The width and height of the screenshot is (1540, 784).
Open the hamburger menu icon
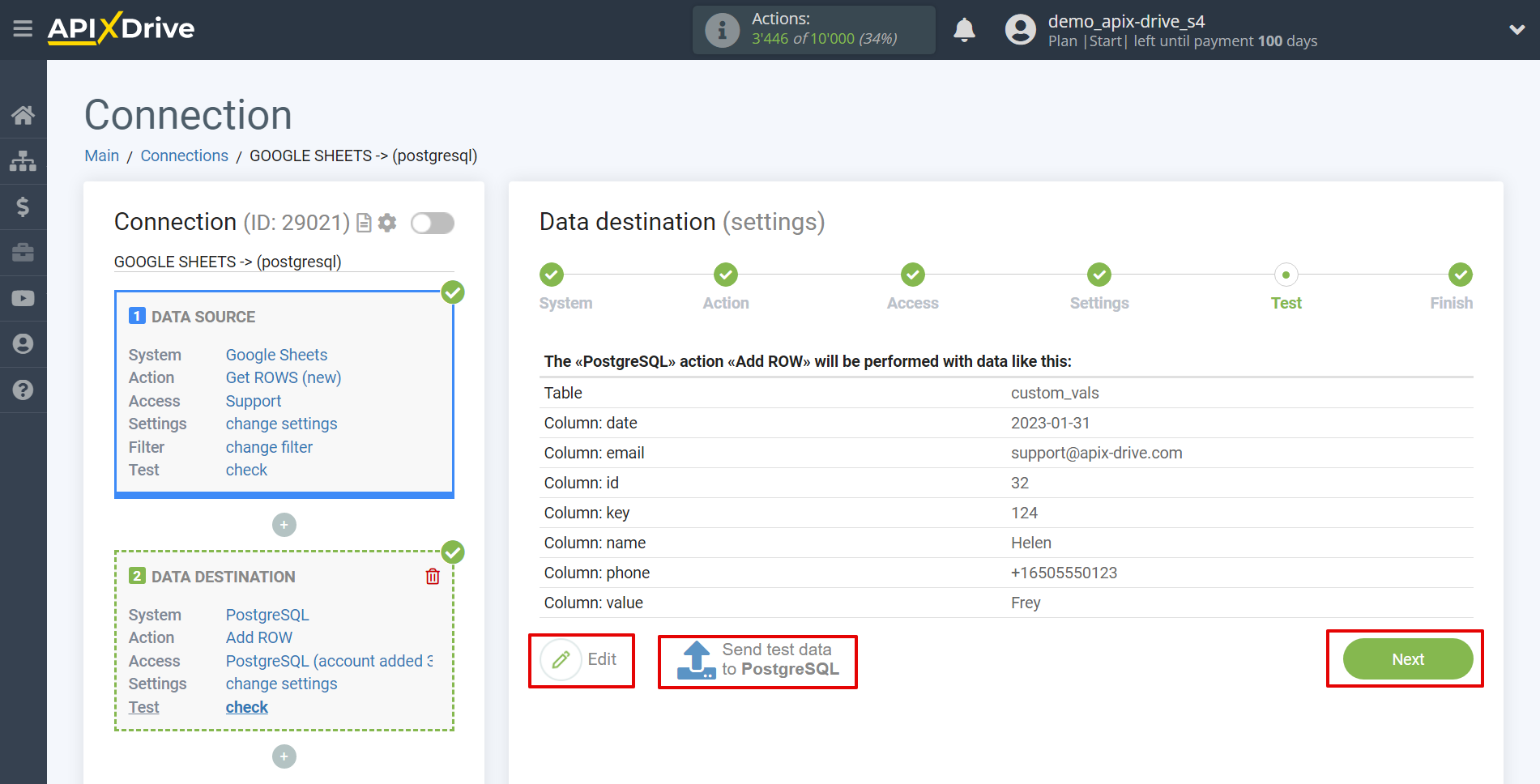23,29
